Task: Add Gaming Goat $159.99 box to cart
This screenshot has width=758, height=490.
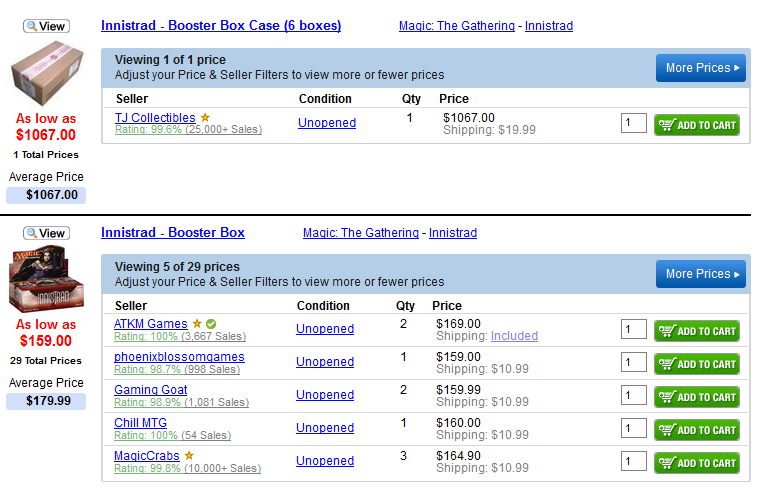Action: click(x=697, y=397)
